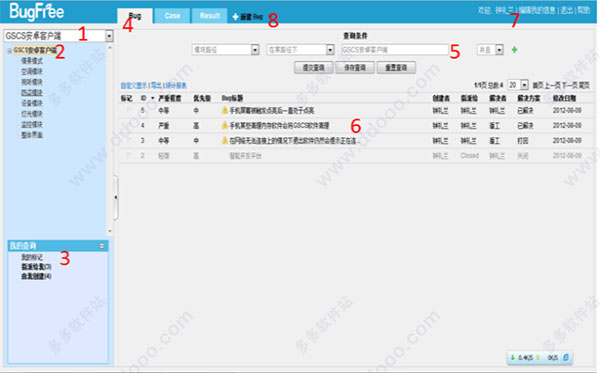600x373 pixels.
Task: Switch to the Case tab
Action: coord(172,16)
